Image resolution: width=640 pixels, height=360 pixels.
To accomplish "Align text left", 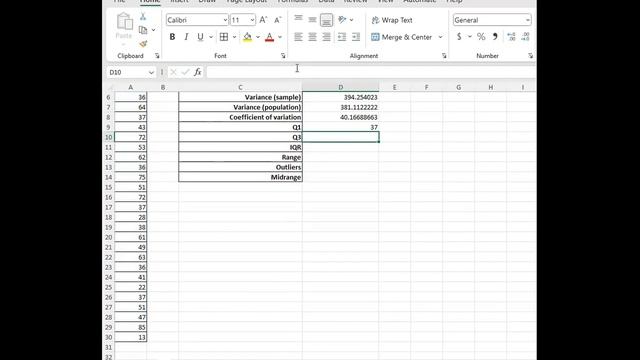I will coord(298,37).
